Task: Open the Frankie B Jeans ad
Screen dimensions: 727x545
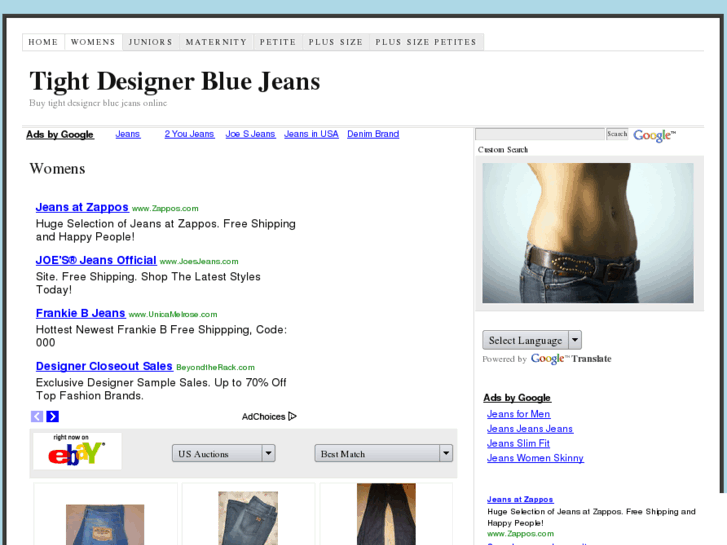Action: point(81,313)
